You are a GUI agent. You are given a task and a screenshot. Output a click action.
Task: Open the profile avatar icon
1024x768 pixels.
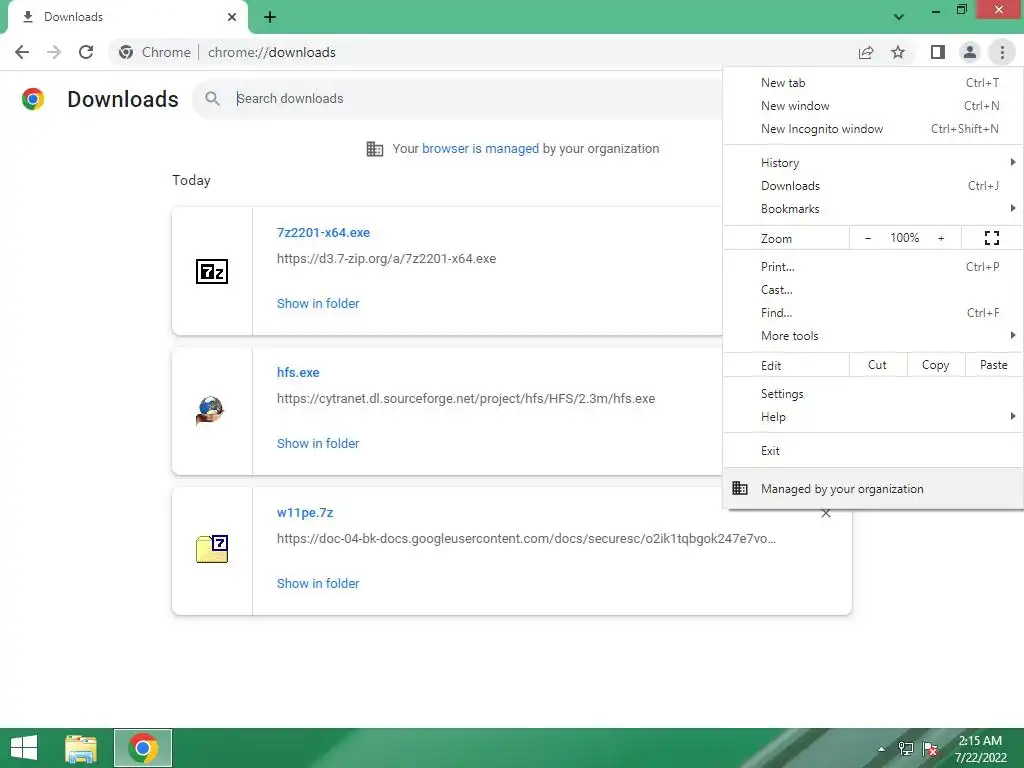click(970, 52)
